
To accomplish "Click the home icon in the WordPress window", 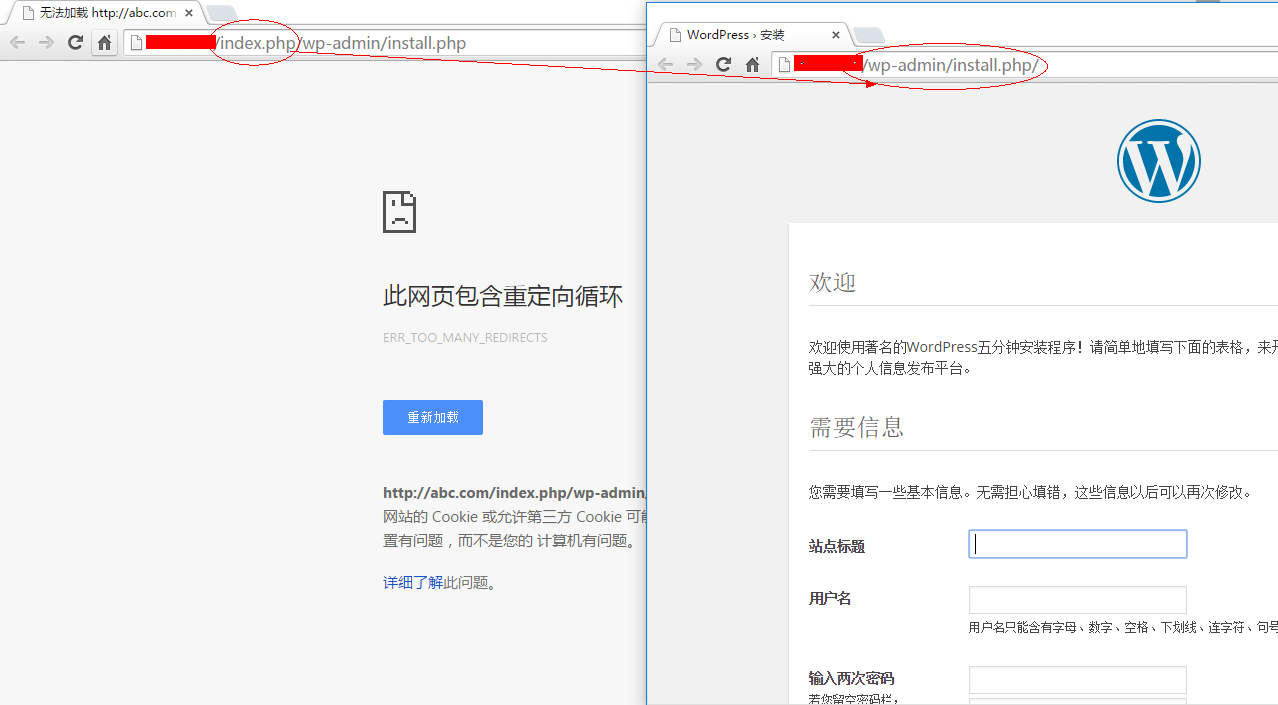I will click(753, 65).
